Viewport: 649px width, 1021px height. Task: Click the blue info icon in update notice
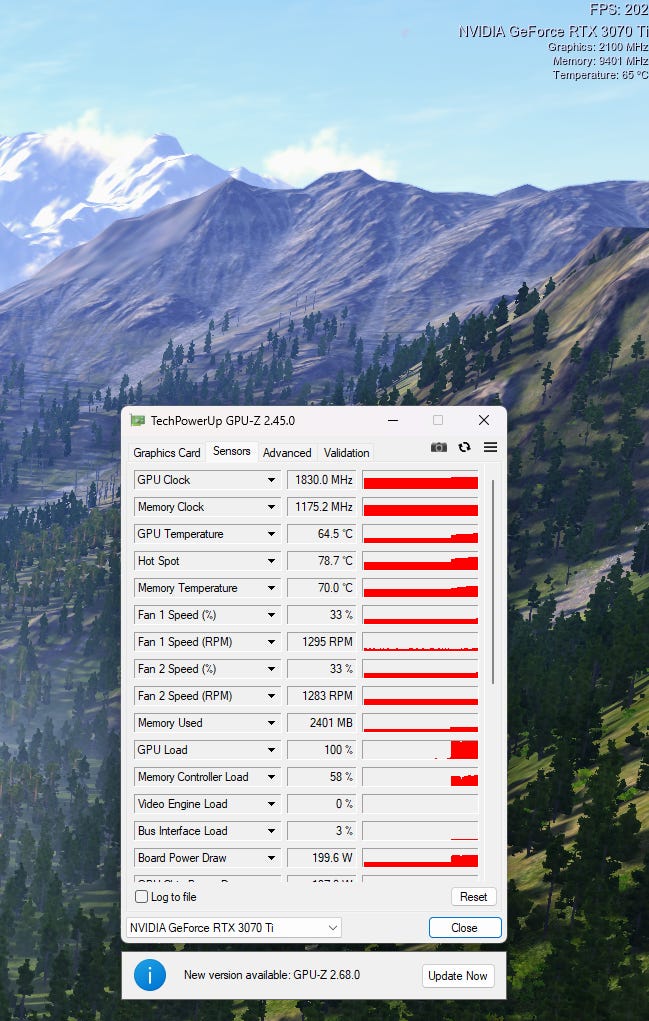(150, 975)
